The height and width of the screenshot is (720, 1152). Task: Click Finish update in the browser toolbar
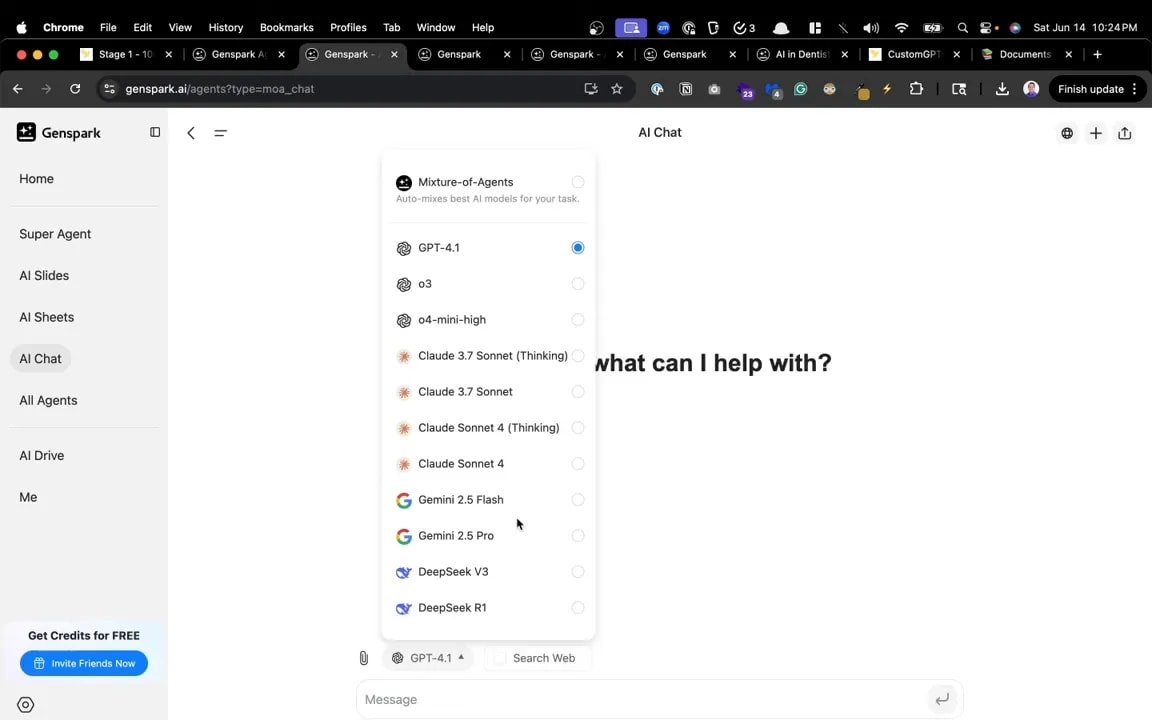tap(1089, 89)
